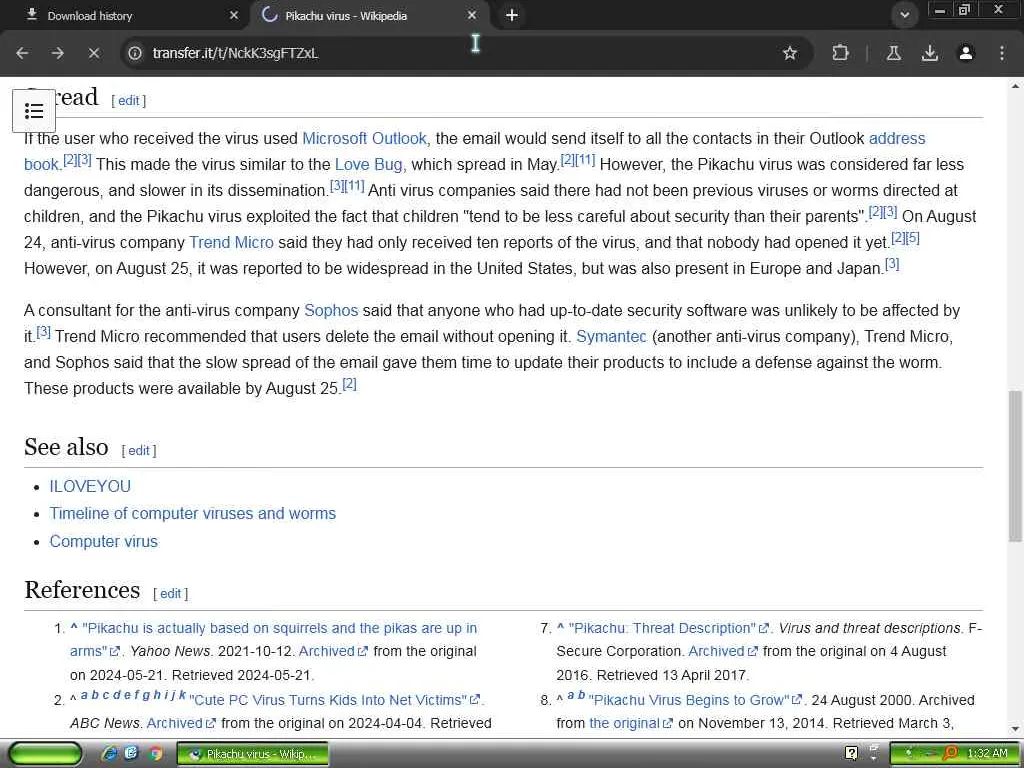View site information icon in address bar

pos(135,53)
